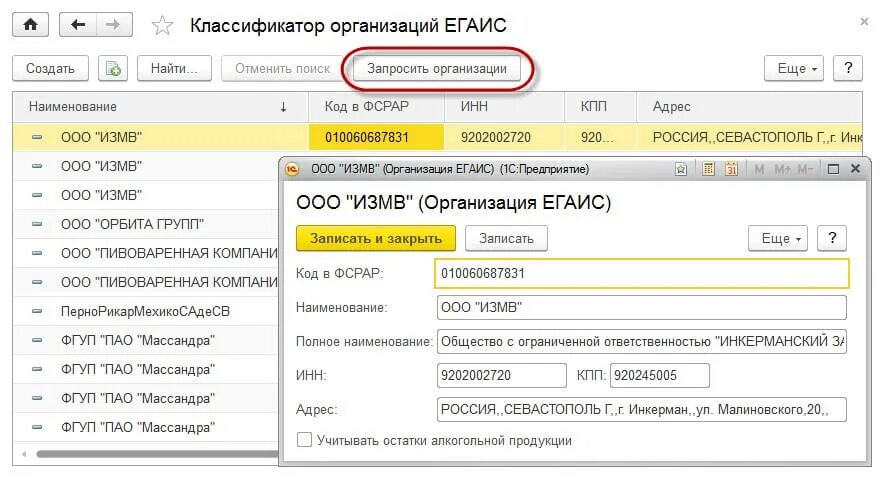Sort by Код в ФСРАР column header
The image size is (882, 478).
click(376, 107)
